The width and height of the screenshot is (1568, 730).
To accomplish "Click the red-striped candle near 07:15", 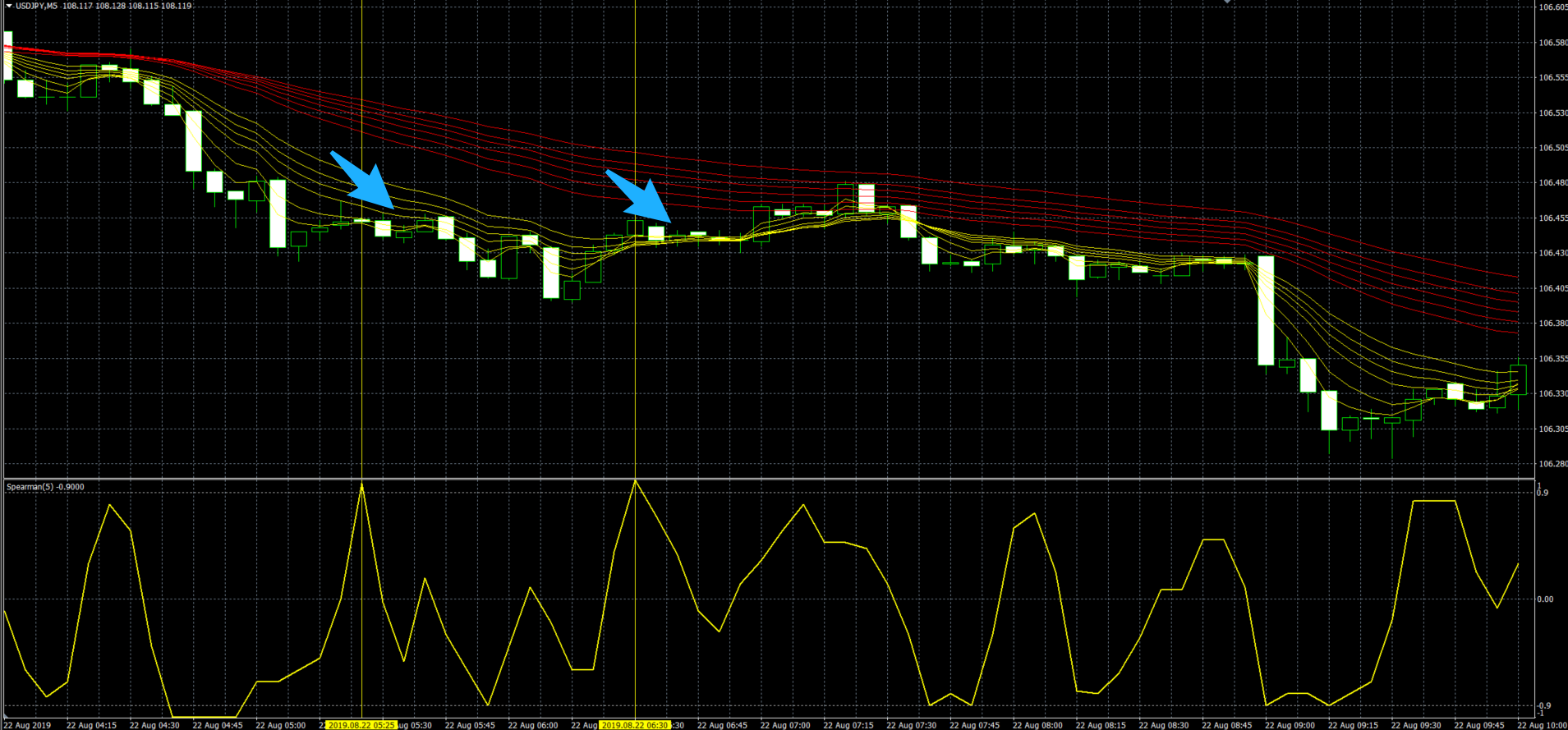I will pyautogui.click(x=866, y=198).
